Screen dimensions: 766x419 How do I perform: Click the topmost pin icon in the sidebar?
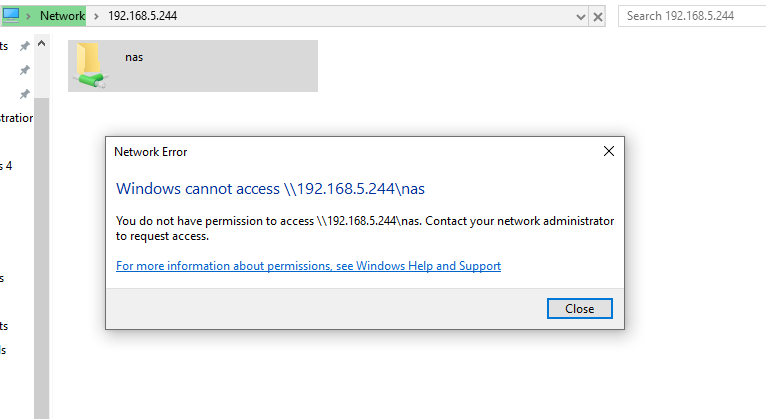(24, 46)
